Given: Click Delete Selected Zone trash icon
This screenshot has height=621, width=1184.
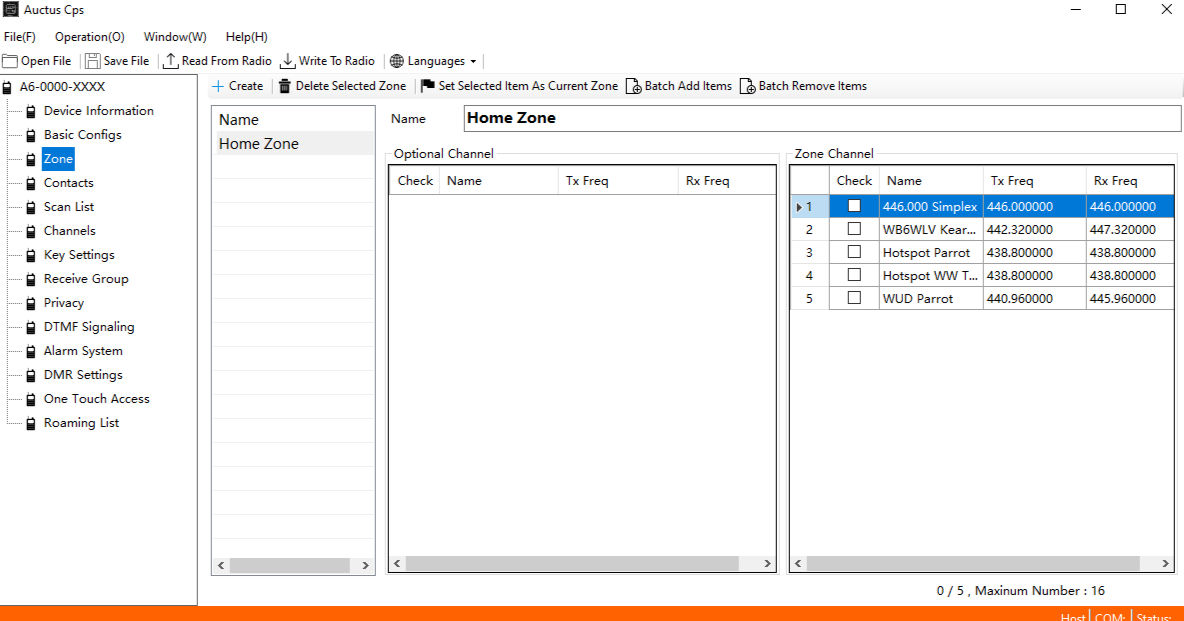Looking at the screenshot, I should point(285,86).
